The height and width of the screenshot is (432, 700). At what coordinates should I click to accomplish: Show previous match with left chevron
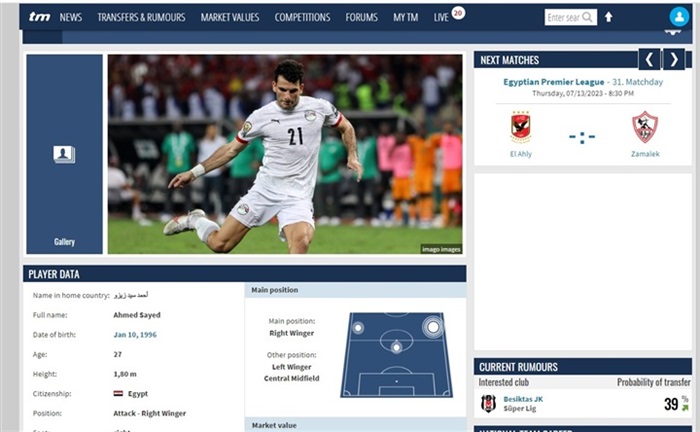pyautogui.click(x=649, y=59)
